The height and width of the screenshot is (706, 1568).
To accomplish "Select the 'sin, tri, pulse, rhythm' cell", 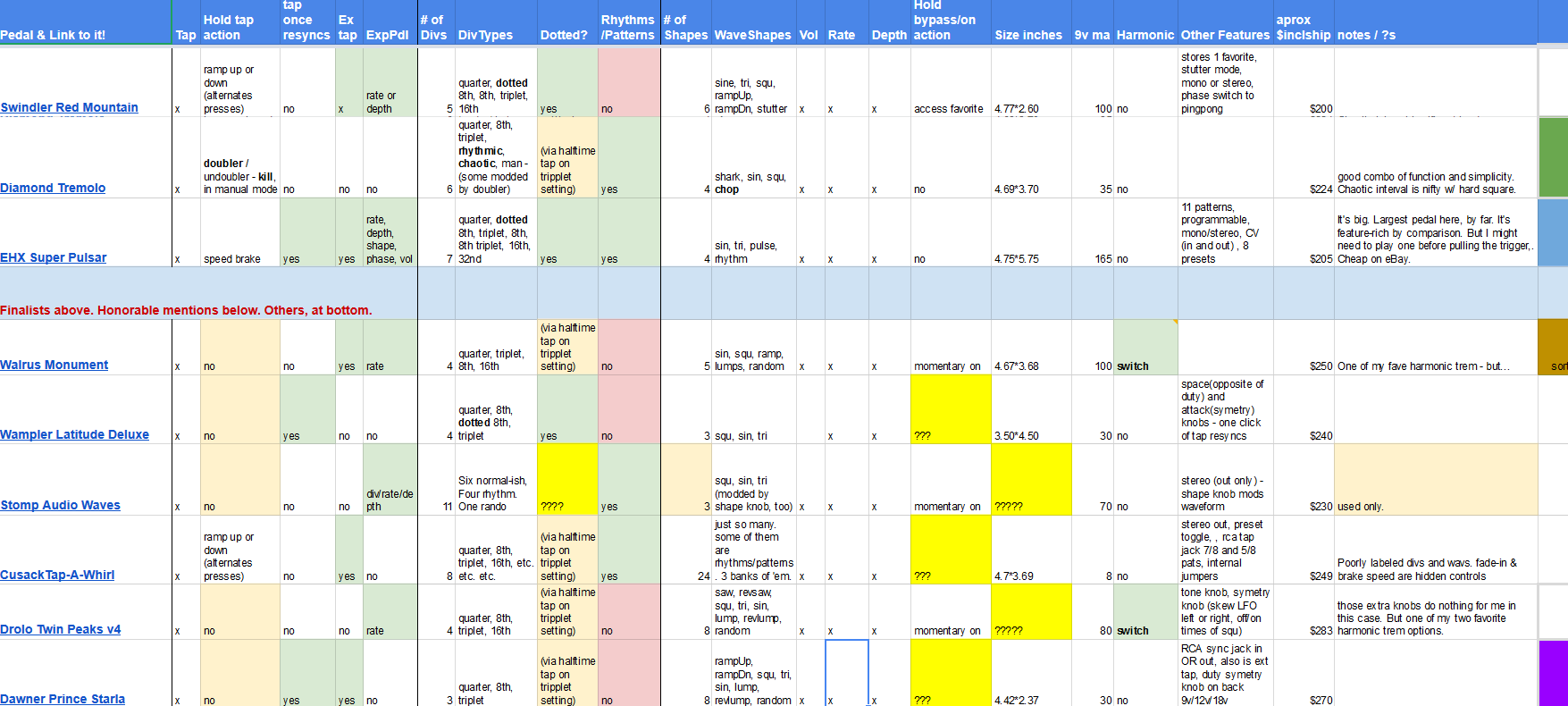I will click(x=753, y=232).
